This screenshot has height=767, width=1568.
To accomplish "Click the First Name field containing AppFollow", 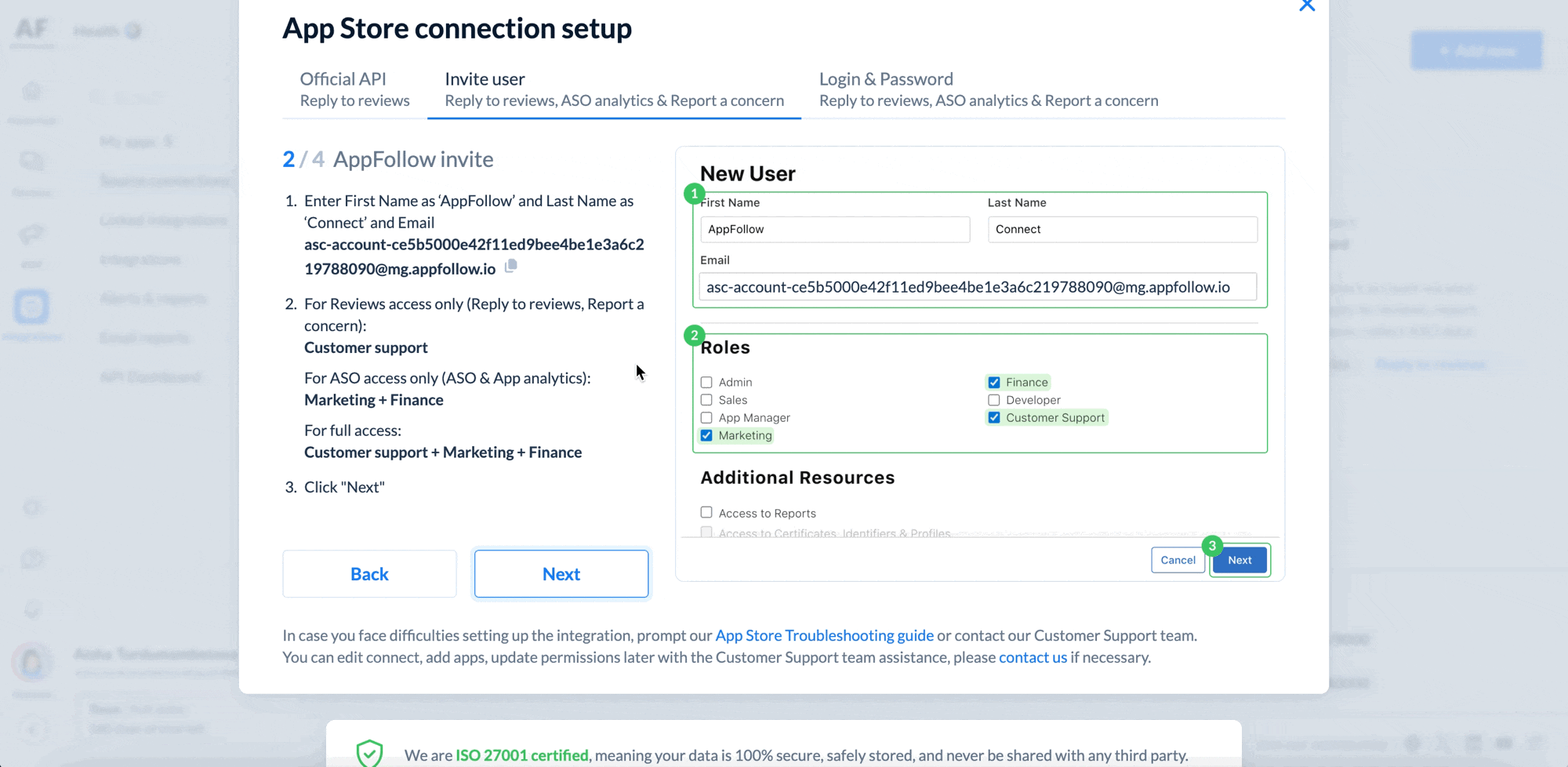I will pyautogui.click(x=835, y=229).
